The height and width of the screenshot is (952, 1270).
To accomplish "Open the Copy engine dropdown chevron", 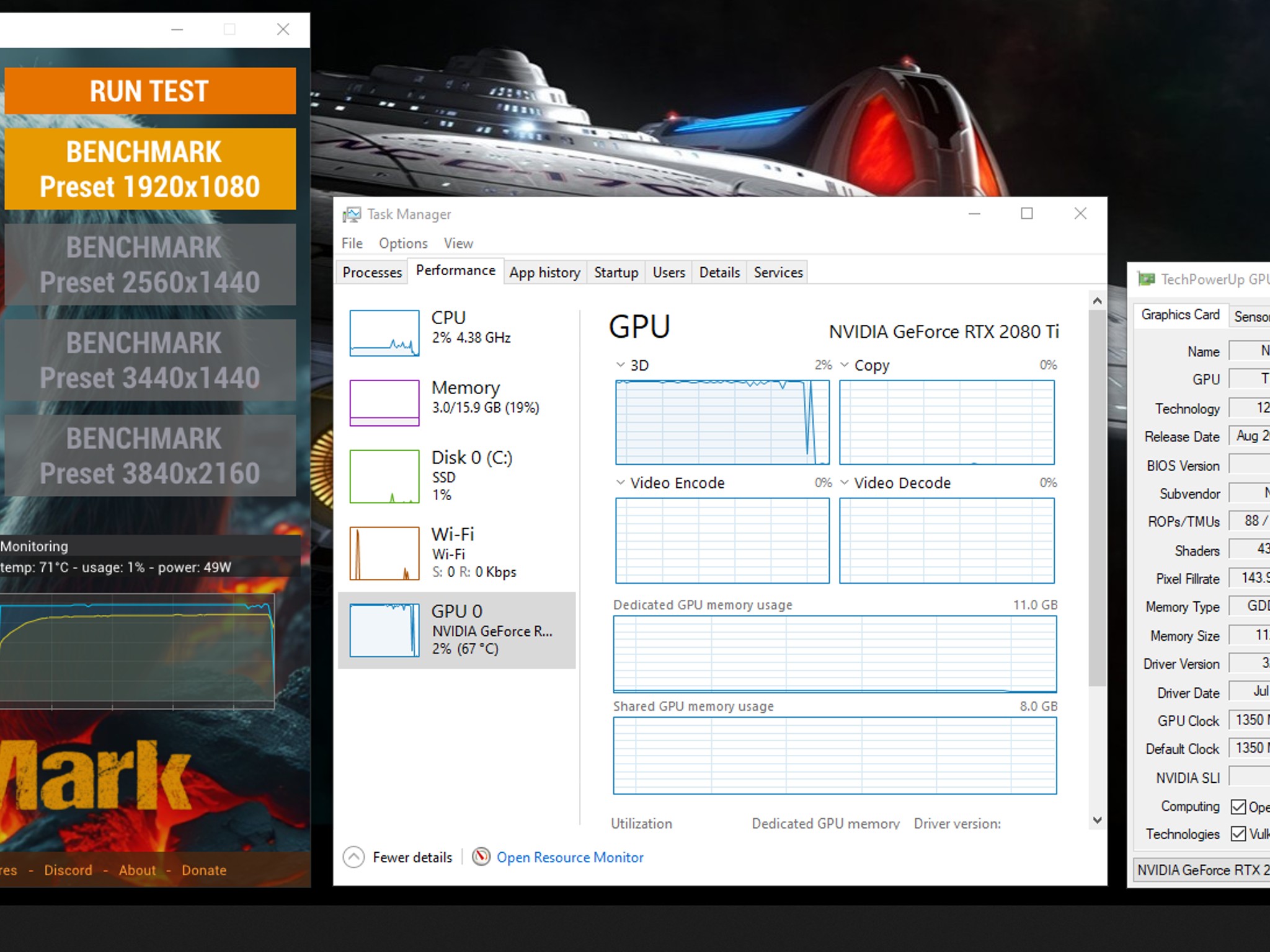I will click(x=844, y=364).
